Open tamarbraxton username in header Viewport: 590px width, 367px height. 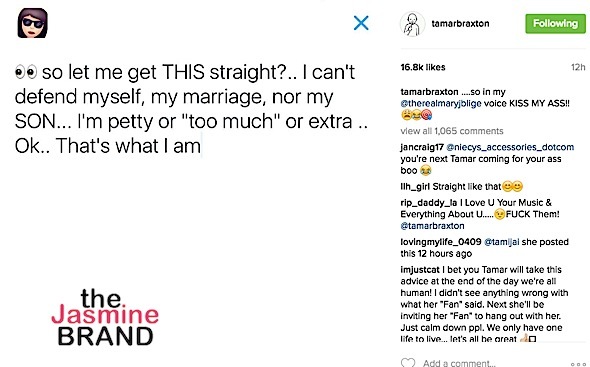(460, 24)
